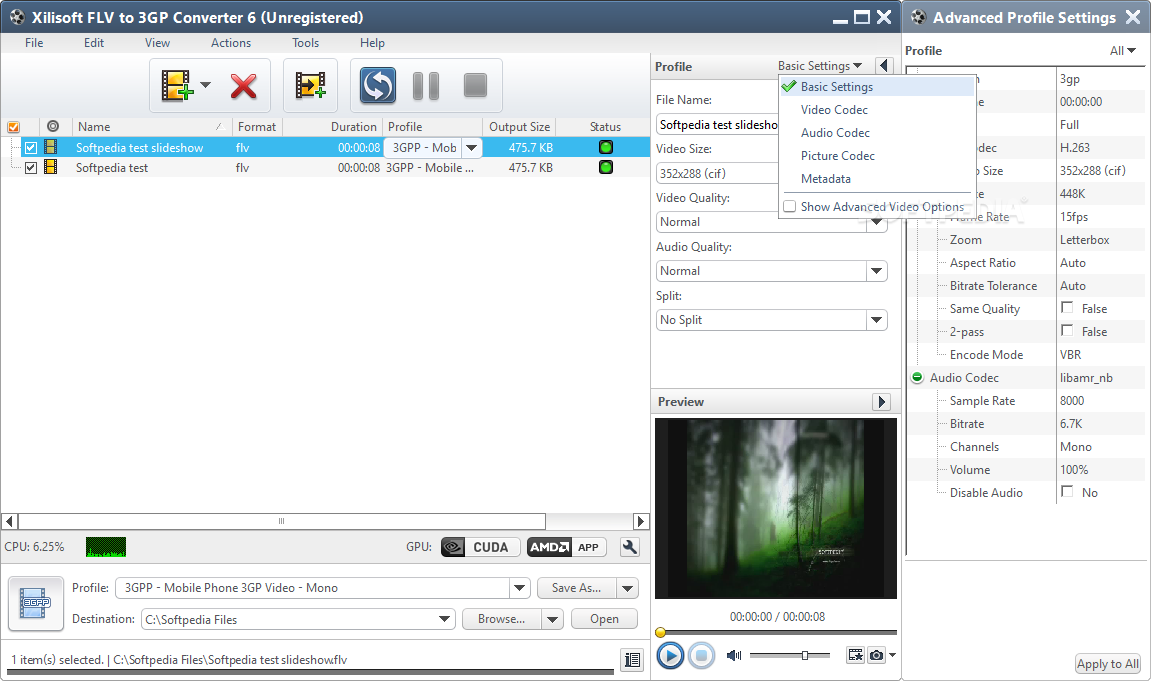Screen dimensions: 1151x681
Task: Open the Basic Settings dropdown
Action: tap(820, 66)
